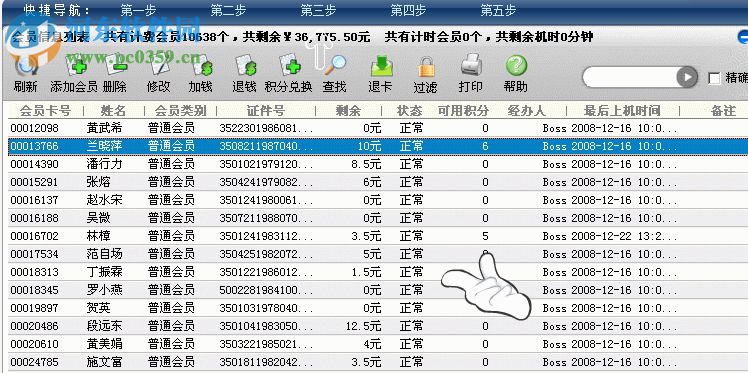The image size is (748, 373).
Task: Click ID number 3503221985021...
Action: coord(266,344)
